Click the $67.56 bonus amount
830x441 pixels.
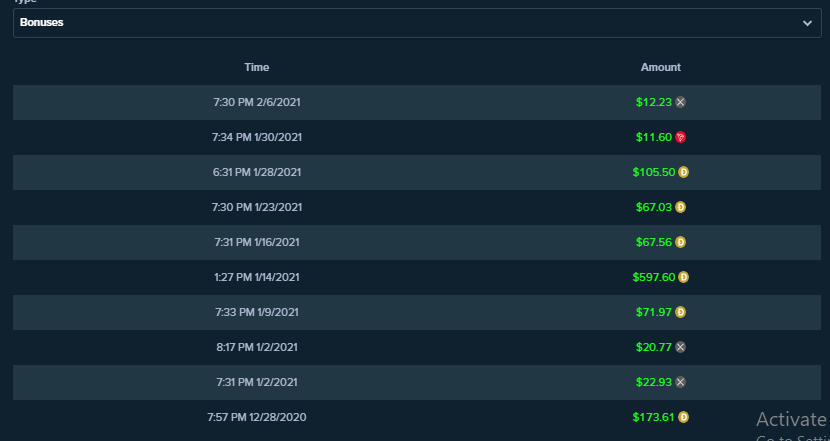coord(654,242)
